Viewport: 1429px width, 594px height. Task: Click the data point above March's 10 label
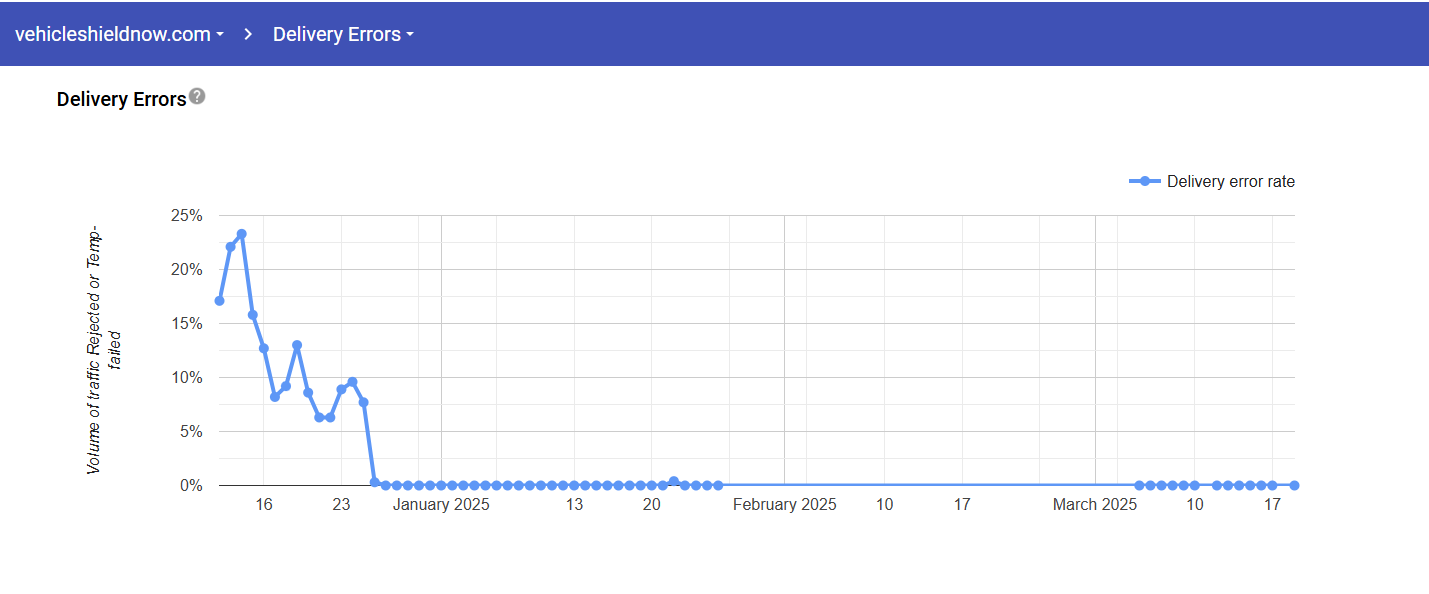[x=1194, y=485]
